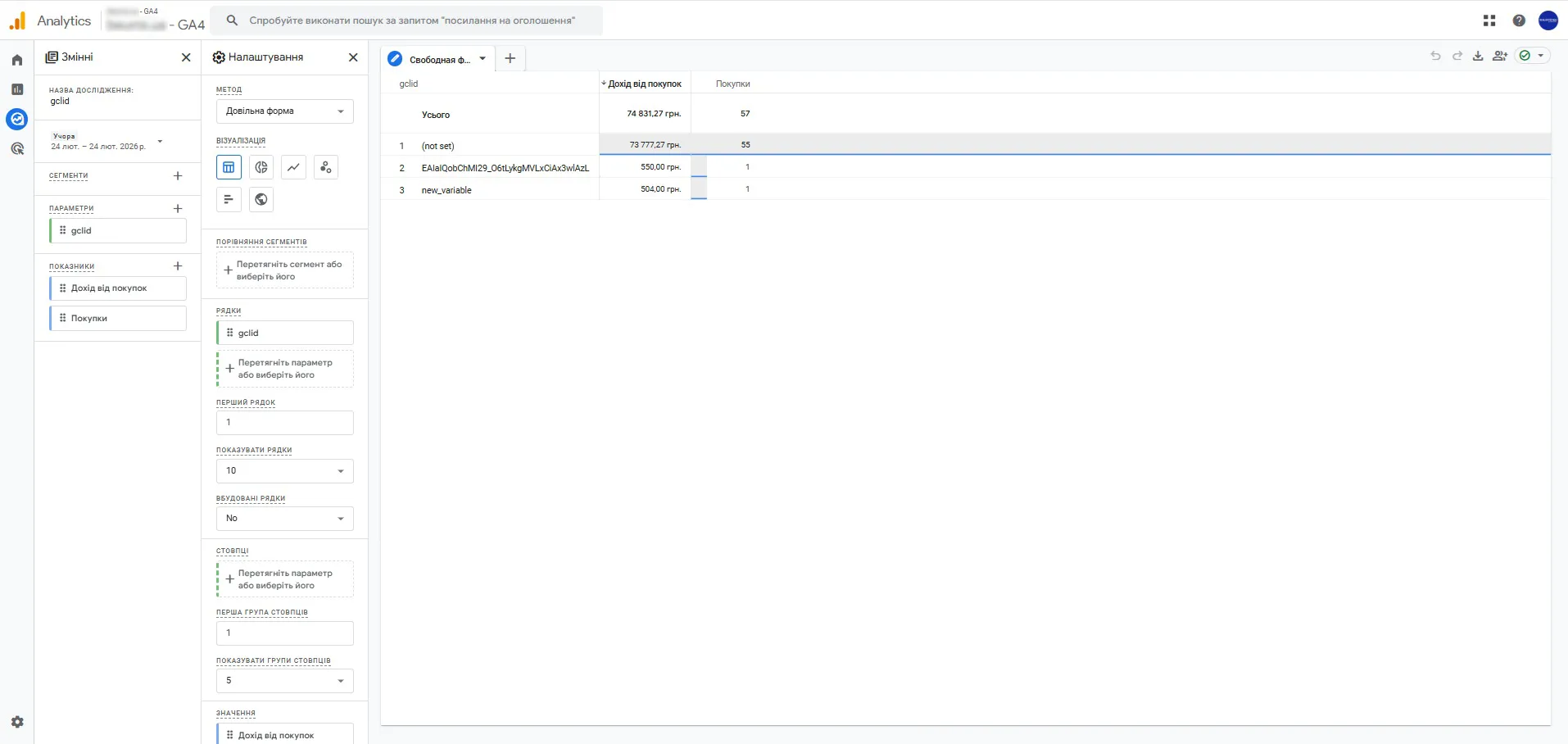Add a new exploration tab

tap(510, 58)
